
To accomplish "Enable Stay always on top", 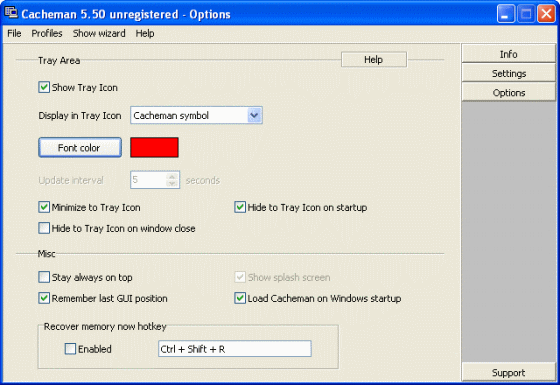I will (44, 277).
